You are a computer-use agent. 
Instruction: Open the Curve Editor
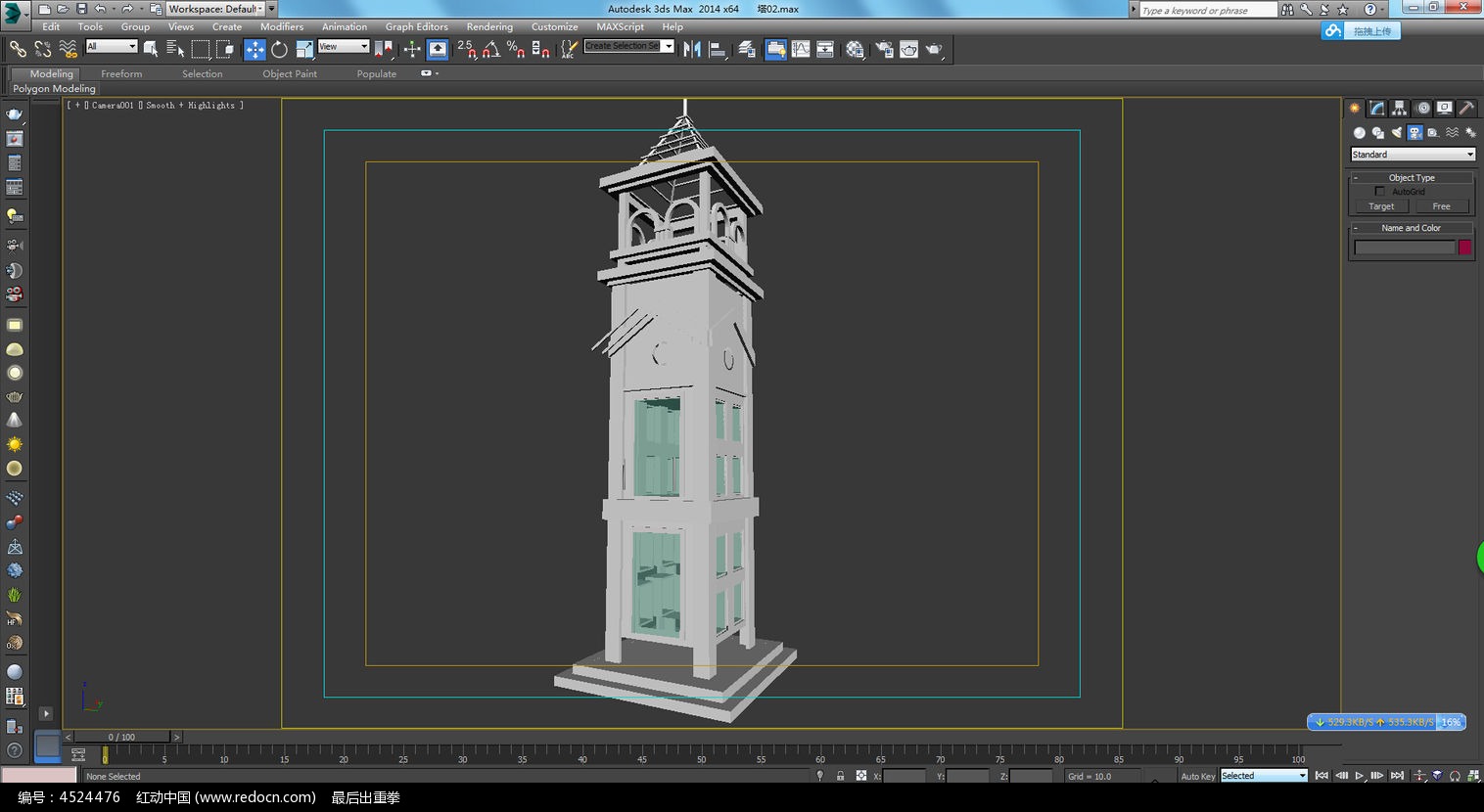pos(801,49)
